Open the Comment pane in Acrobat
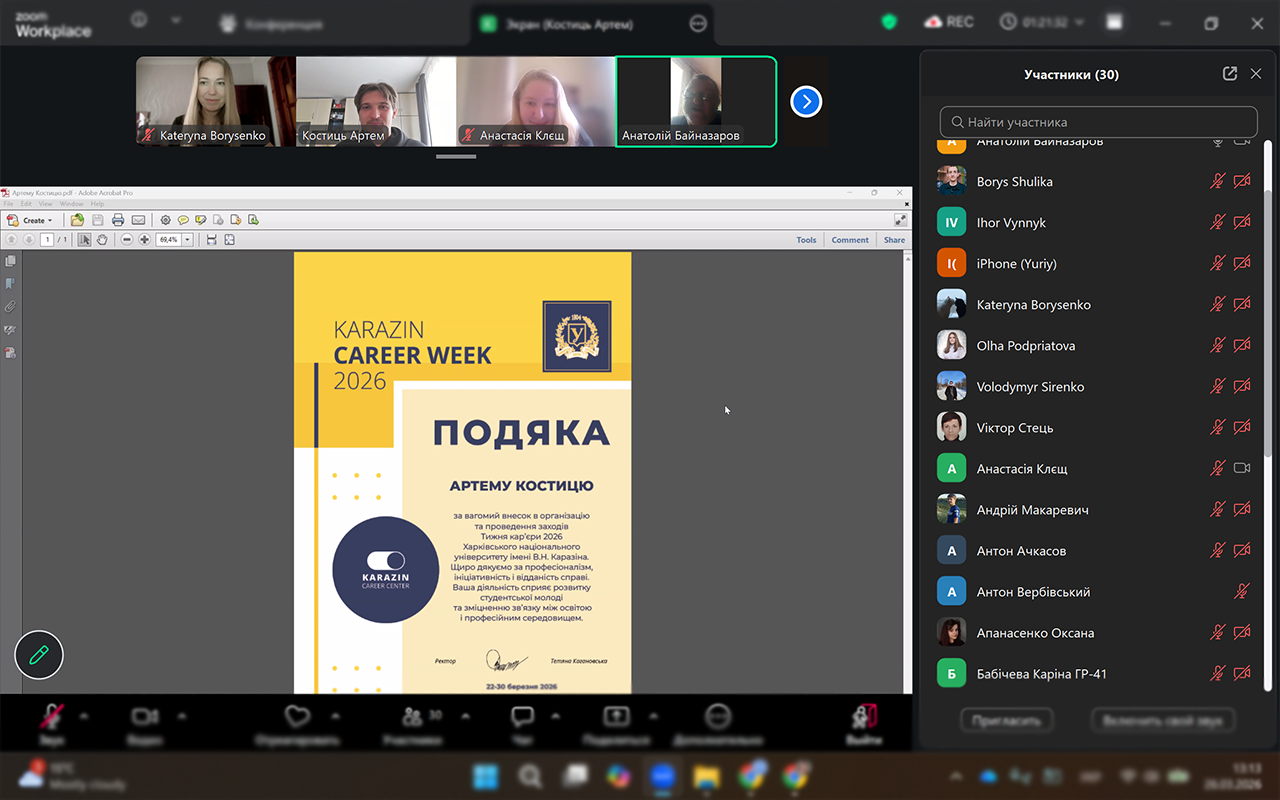 pyautogui.click(x=850, y=240)
